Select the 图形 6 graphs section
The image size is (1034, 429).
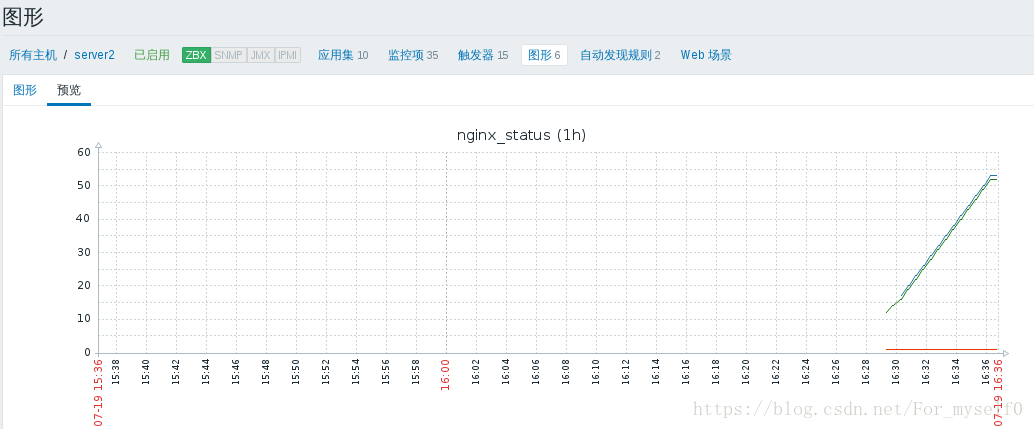[544, 55]
